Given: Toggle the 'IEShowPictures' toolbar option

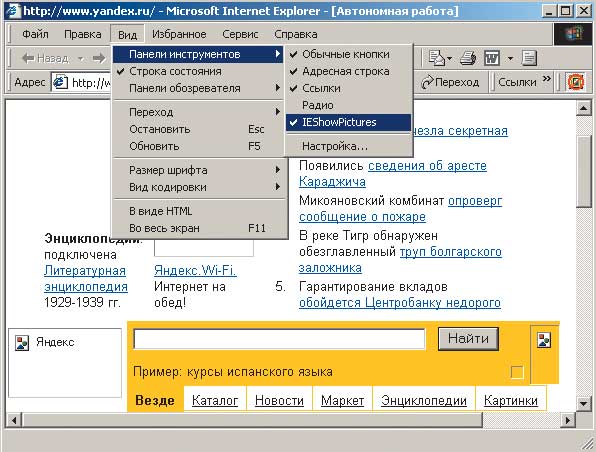Looking at the screenshot, I should (x=349, y=122).
